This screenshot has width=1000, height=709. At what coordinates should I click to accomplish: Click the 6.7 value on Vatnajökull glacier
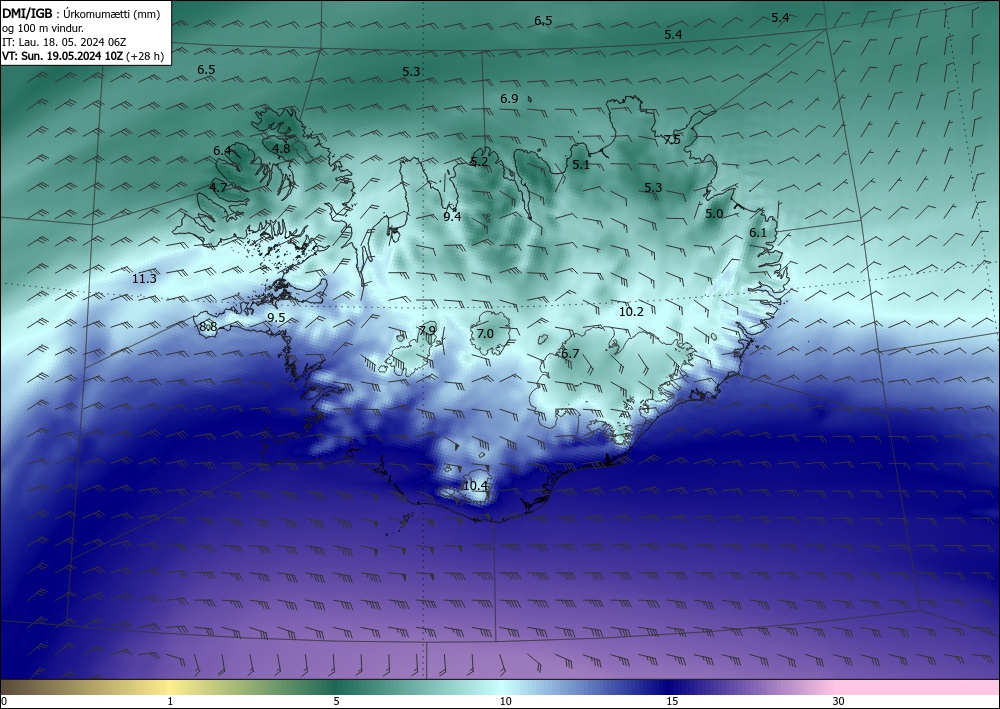tap(570, 353)
